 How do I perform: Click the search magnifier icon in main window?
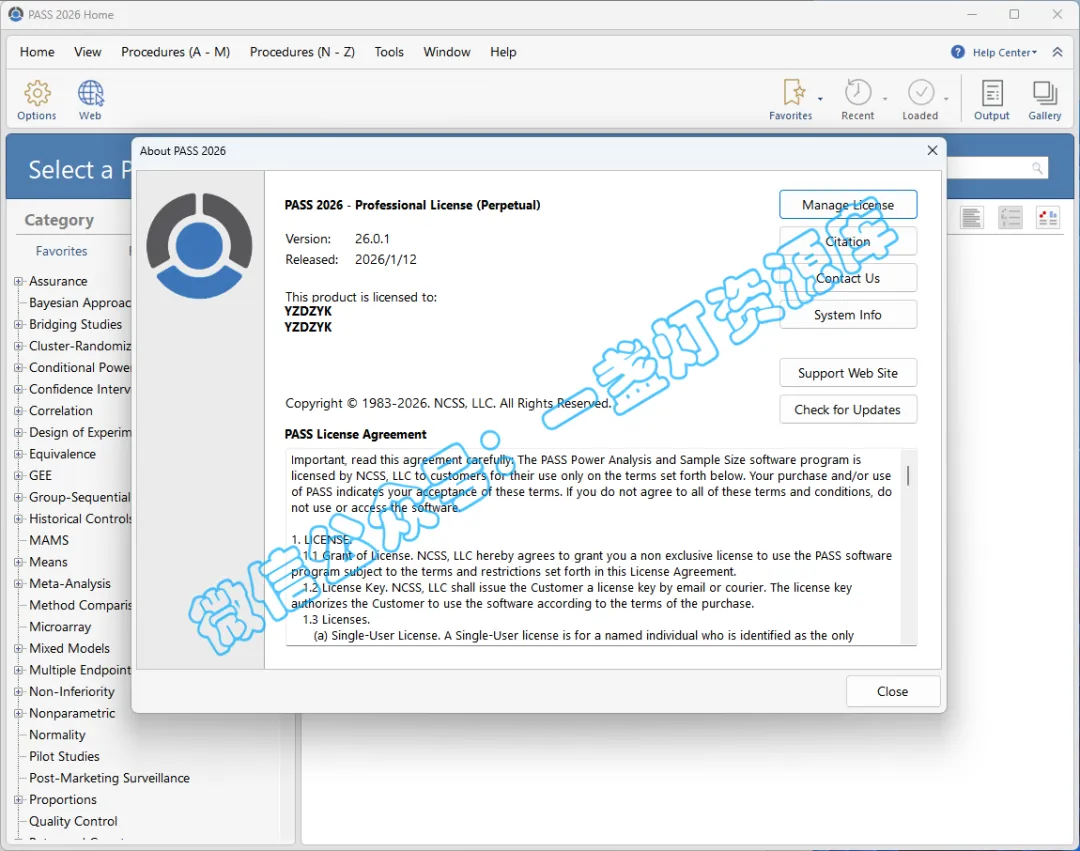pyautogui.click(x=1037, y=168)
